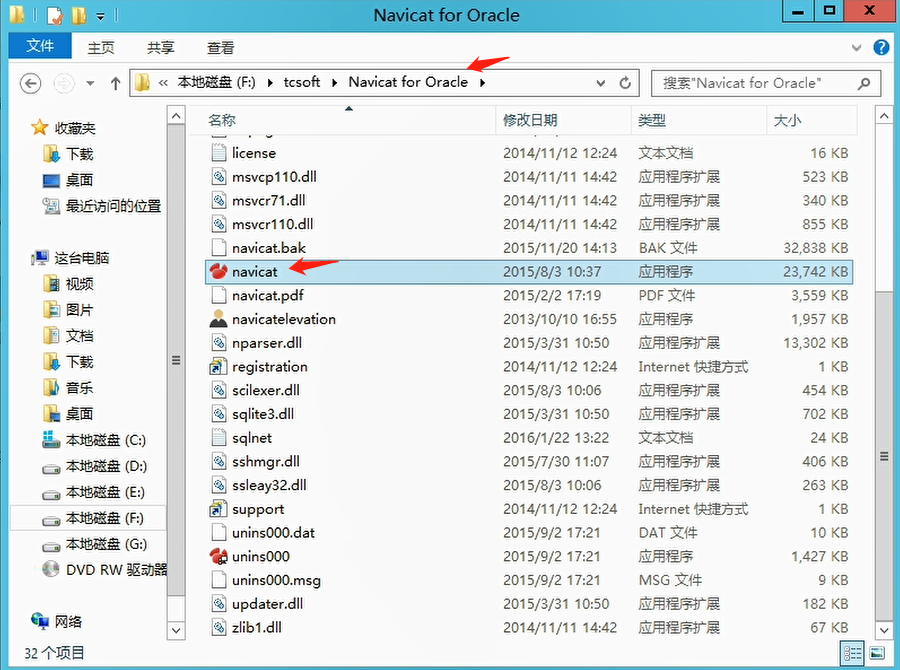The width and height of the screenshot is (900, 670).
Task: Open the navicat application file icon
Action: (x=219, y=272)
